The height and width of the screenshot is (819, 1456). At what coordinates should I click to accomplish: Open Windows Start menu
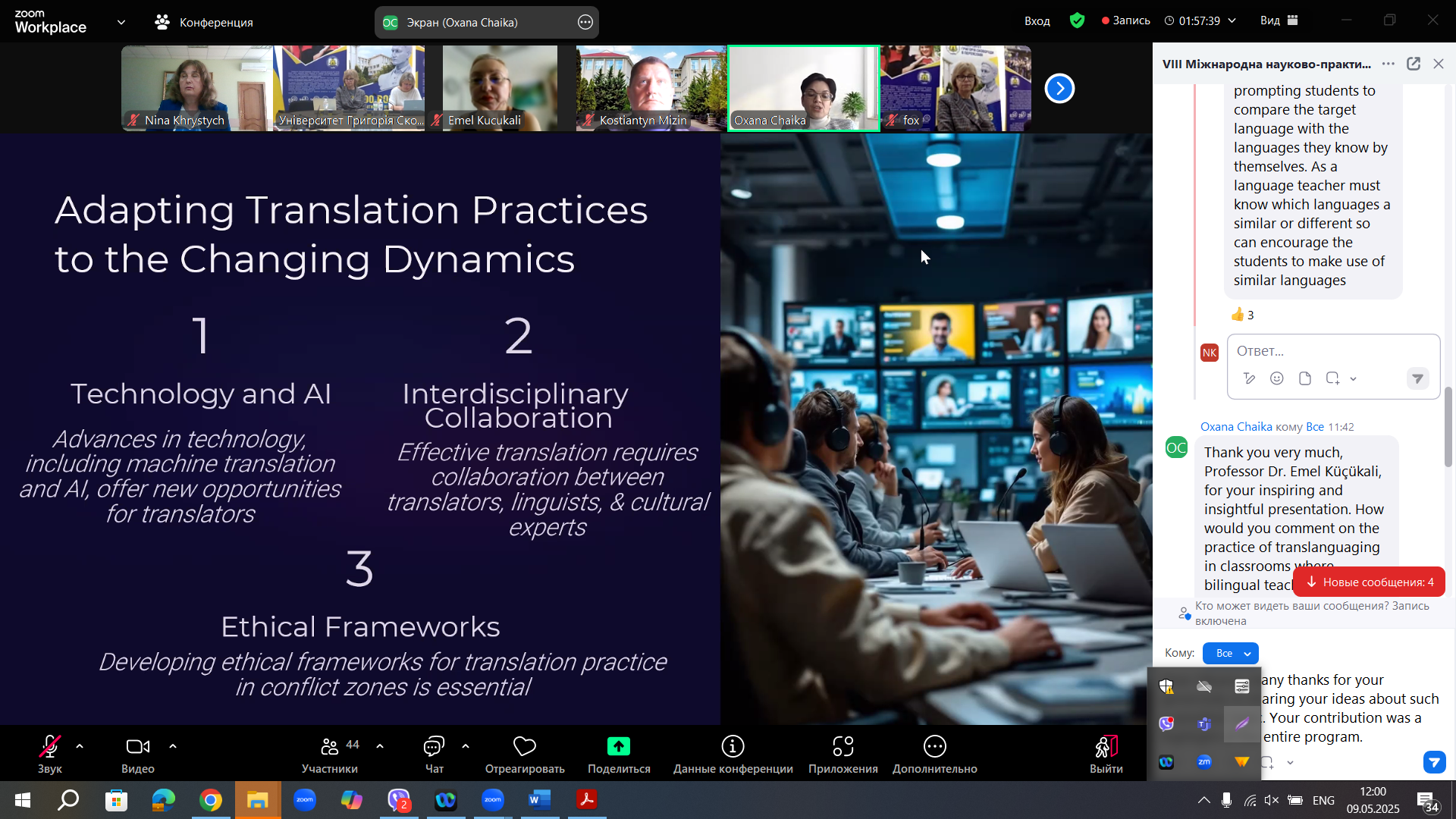(23, 800)
